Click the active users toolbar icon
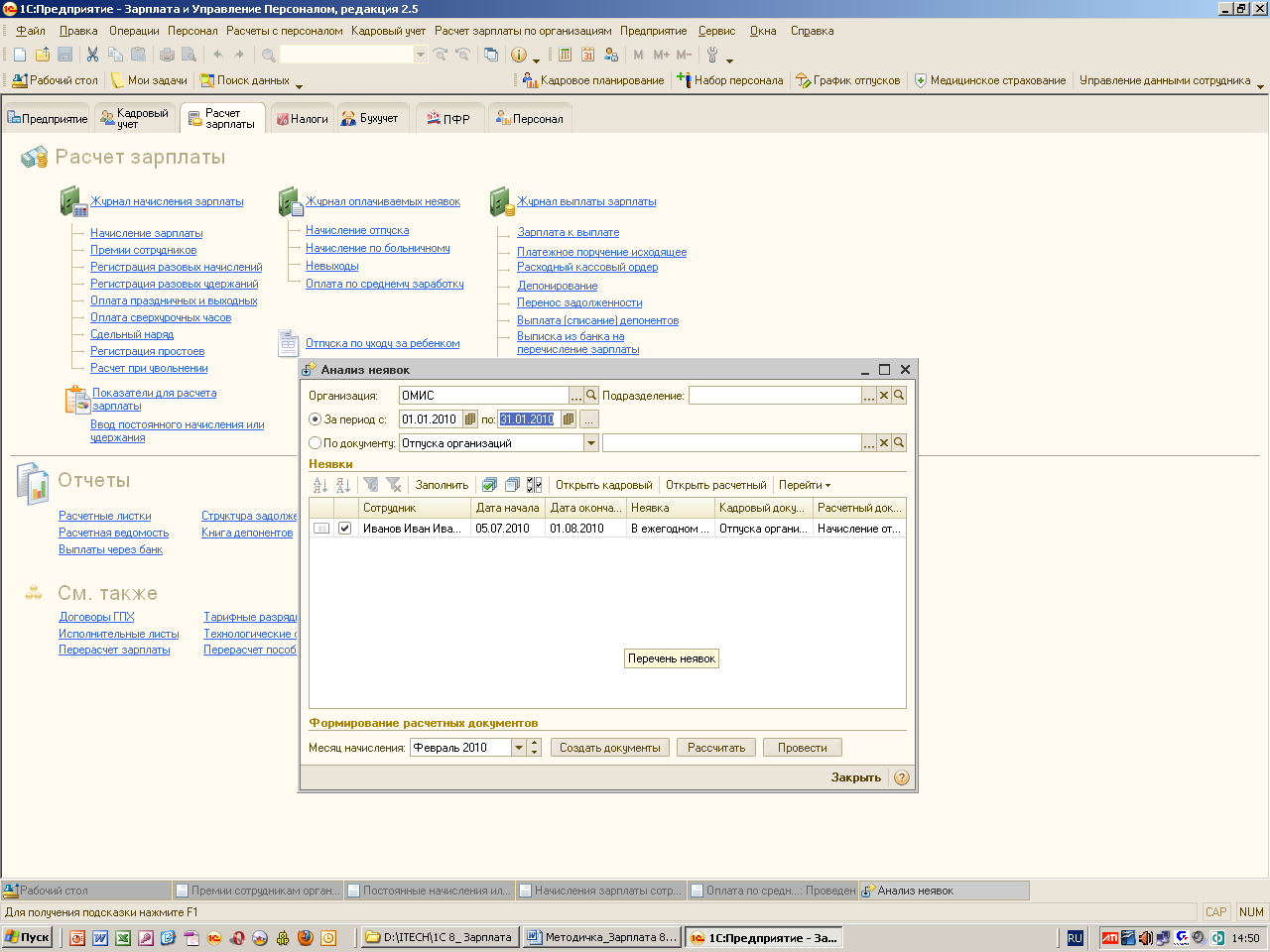 (x=611, y=55)
